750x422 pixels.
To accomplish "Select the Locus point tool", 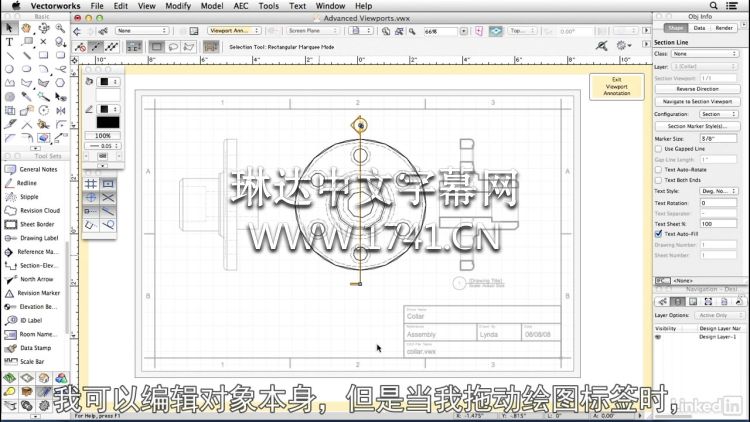I will [x=44, y=42].
